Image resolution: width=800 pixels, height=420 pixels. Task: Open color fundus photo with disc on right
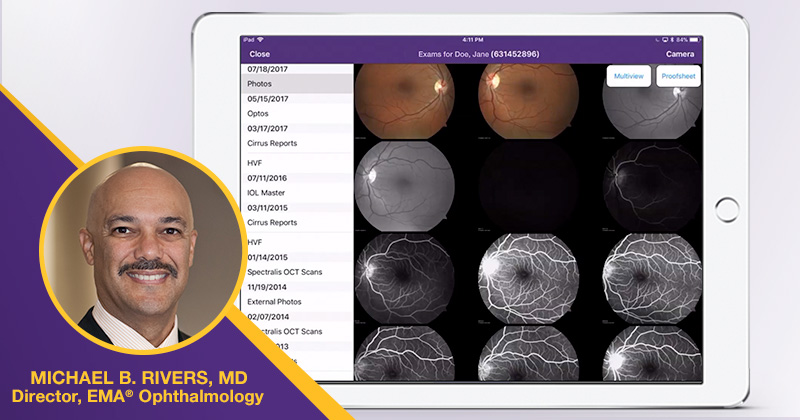404,101
